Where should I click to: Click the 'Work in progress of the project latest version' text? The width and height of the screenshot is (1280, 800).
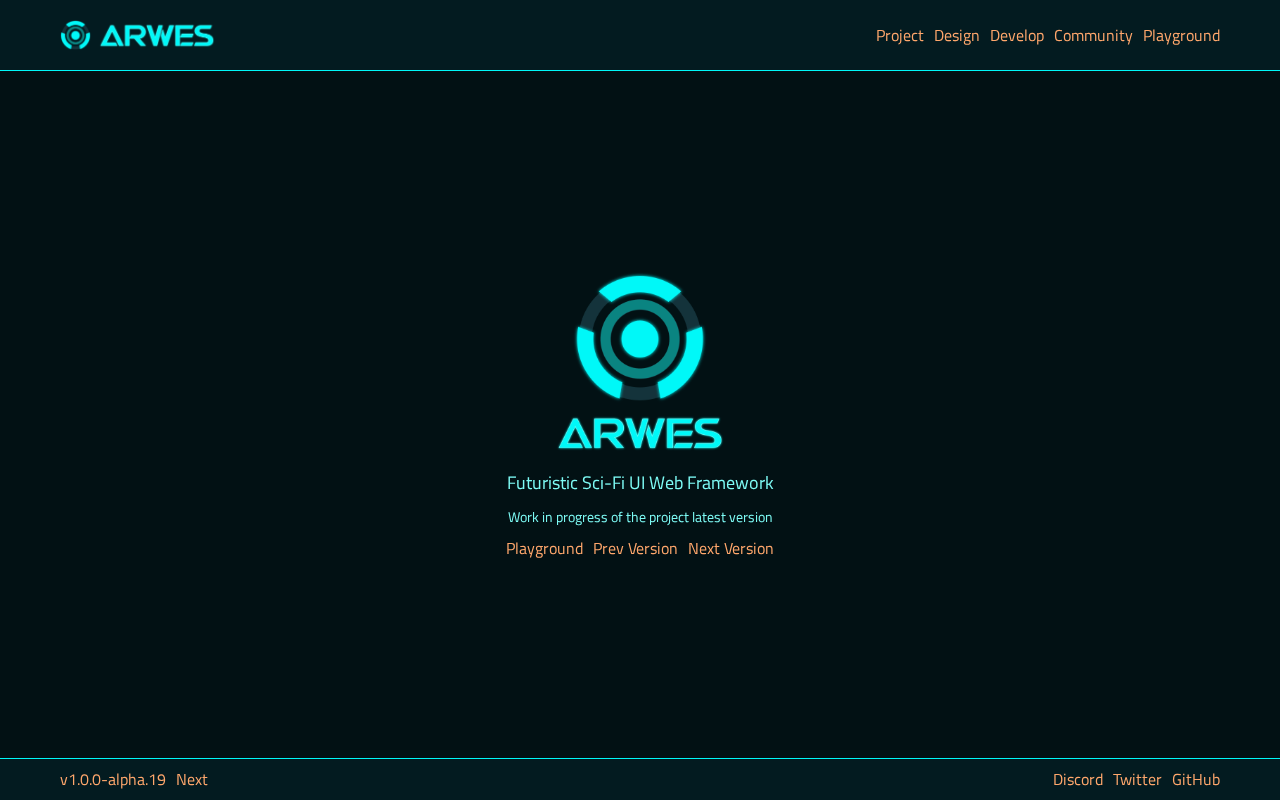coord(640,517)
